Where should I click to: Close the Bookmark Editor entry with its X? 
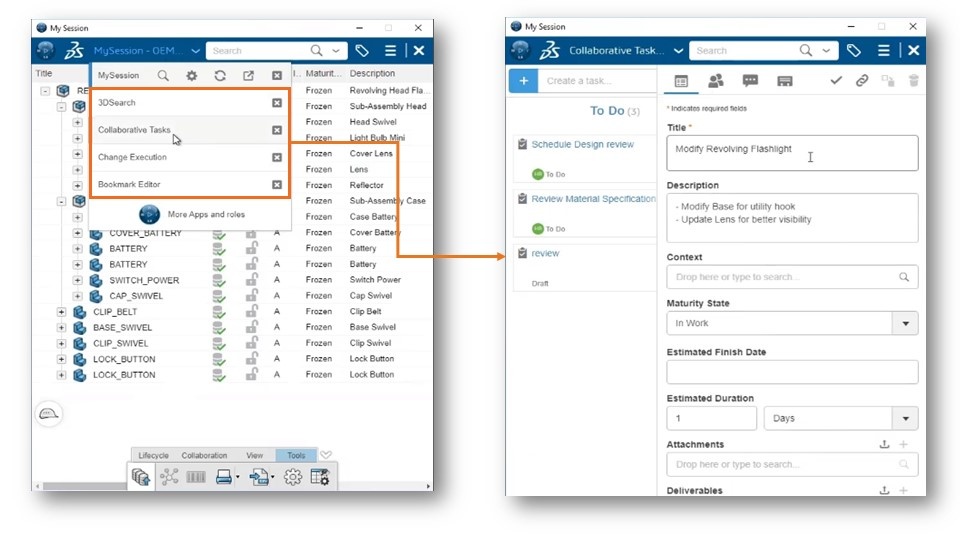pos(277,184)
